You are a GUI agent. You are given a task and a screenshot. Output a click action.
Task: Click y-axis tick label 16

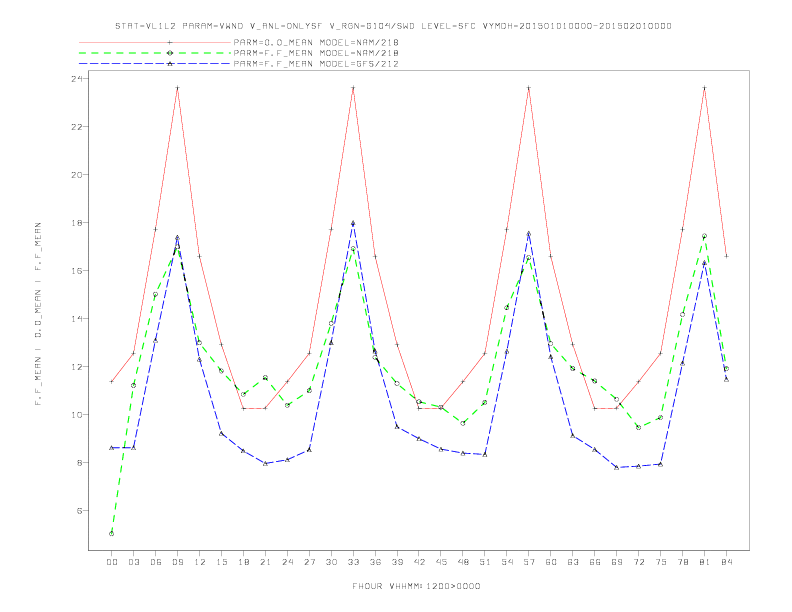76,271
